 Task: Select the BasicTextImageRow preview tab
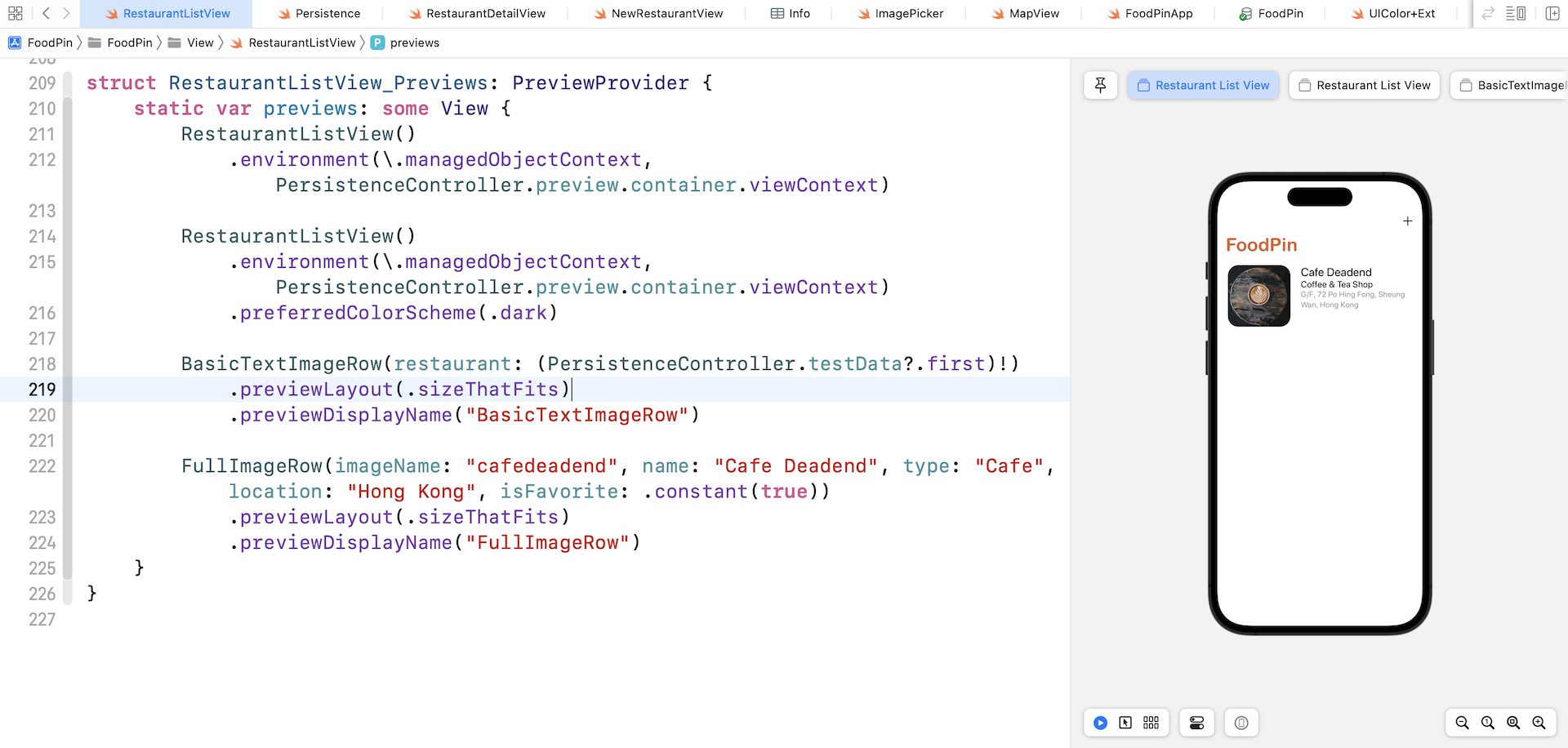point(1512,85)
